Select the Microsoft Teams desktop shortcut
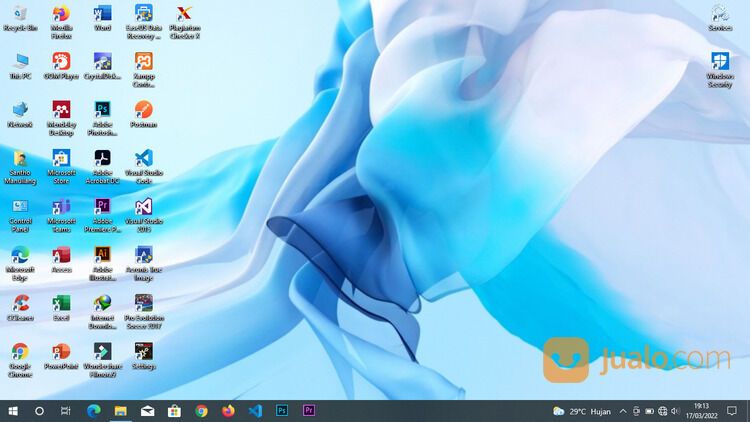 coord(61,215)
